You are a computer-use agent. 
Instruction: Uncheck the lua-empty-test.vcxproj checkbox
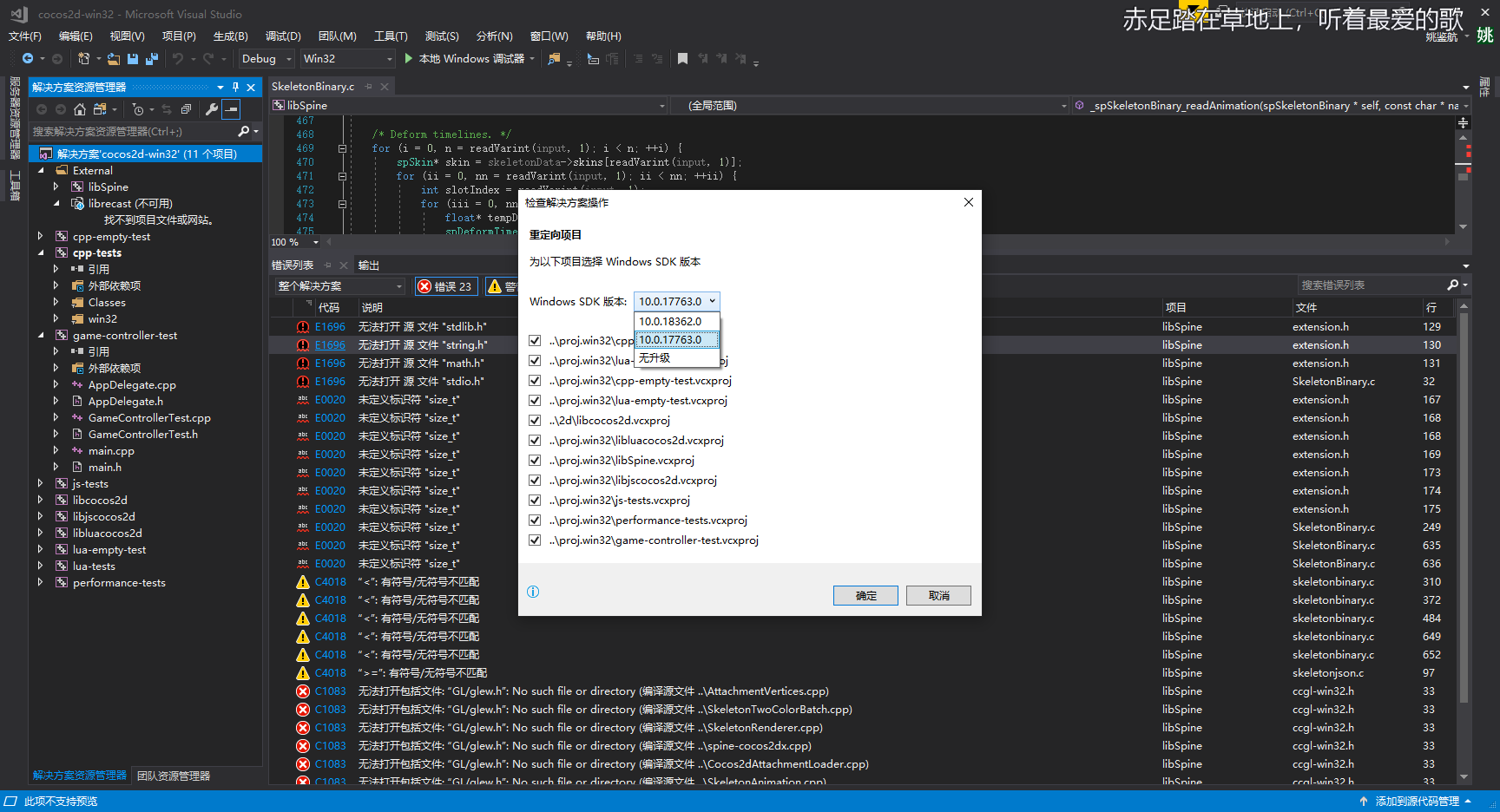click(x=535, y=401)
